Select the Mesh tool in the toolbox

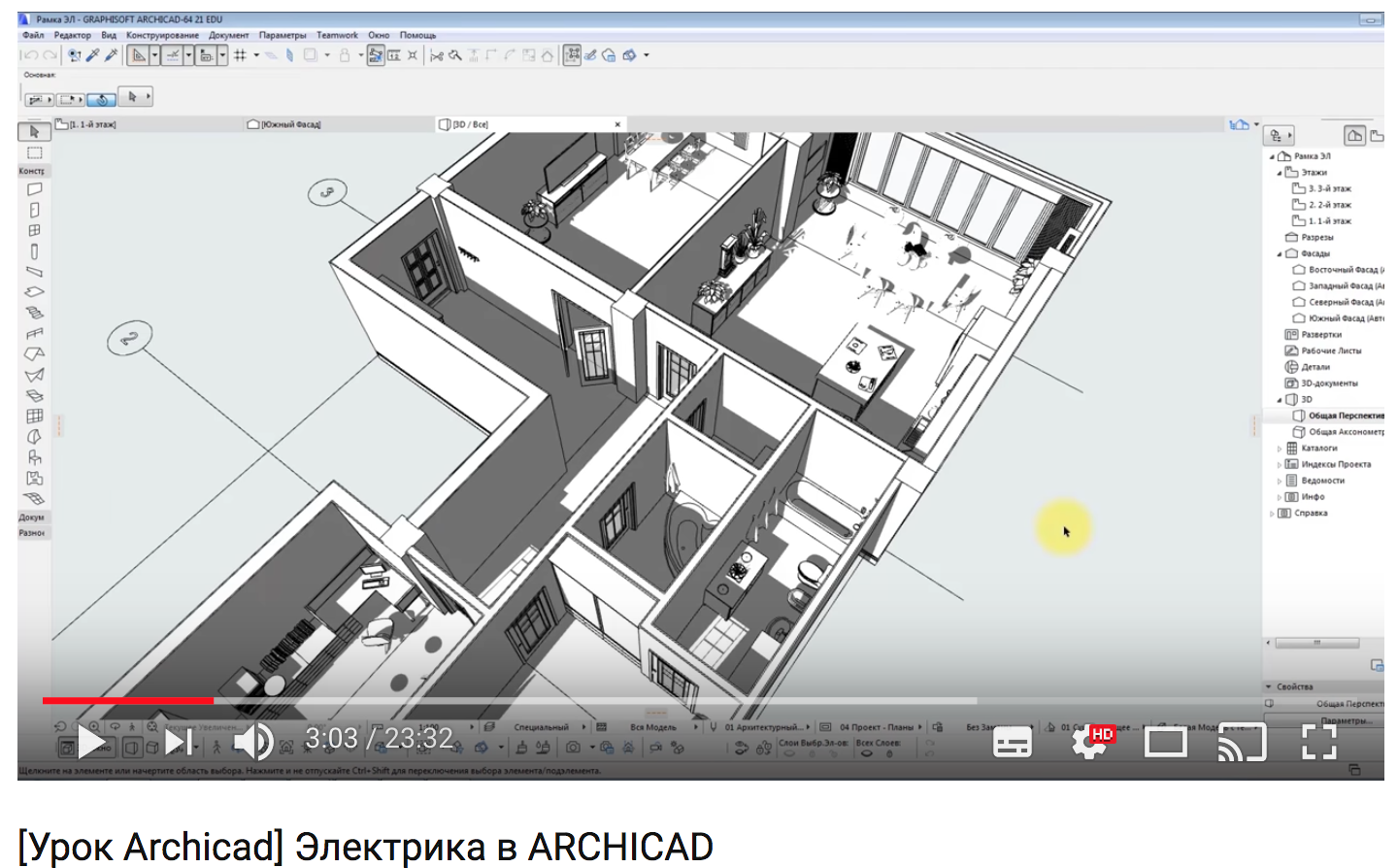click(34, 498)
